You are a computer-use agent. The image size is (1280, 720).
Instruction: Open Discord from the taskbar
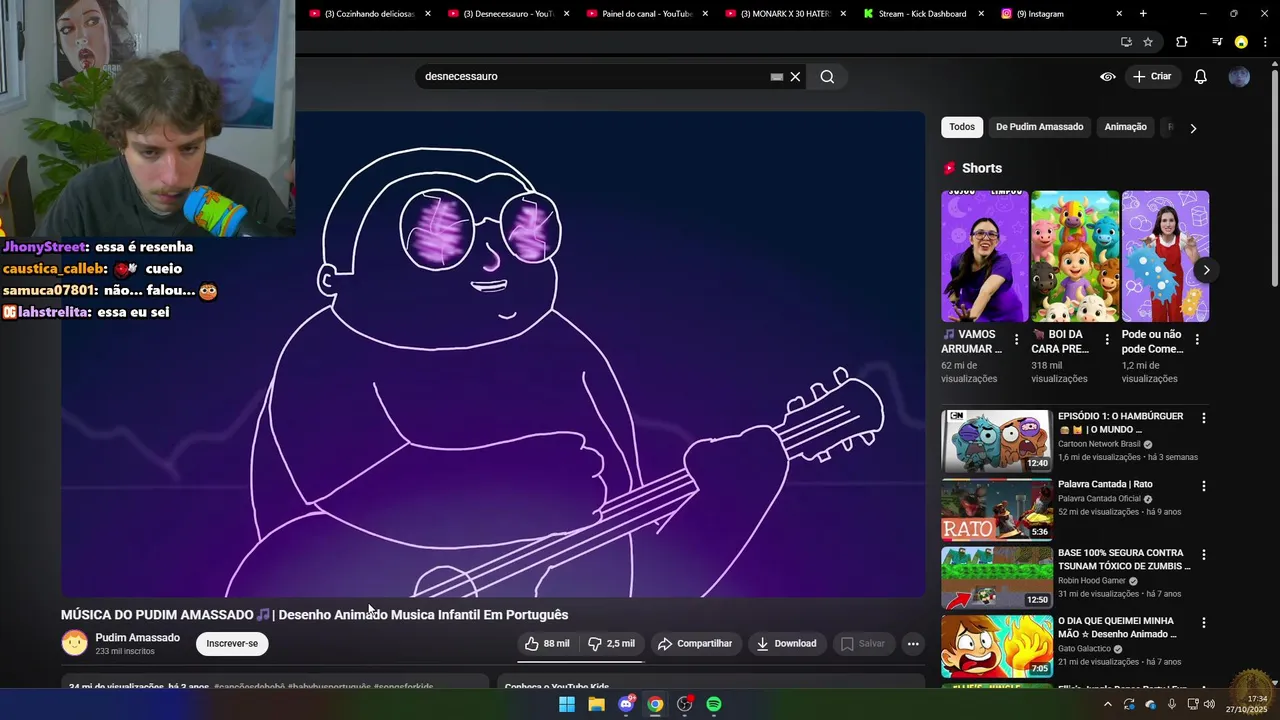click(626, 704)
